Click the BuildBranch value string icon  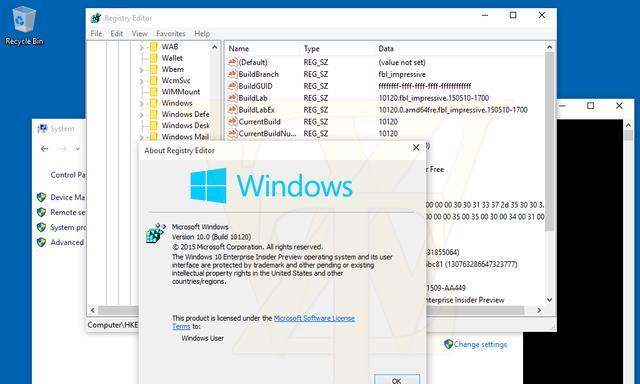232,74
